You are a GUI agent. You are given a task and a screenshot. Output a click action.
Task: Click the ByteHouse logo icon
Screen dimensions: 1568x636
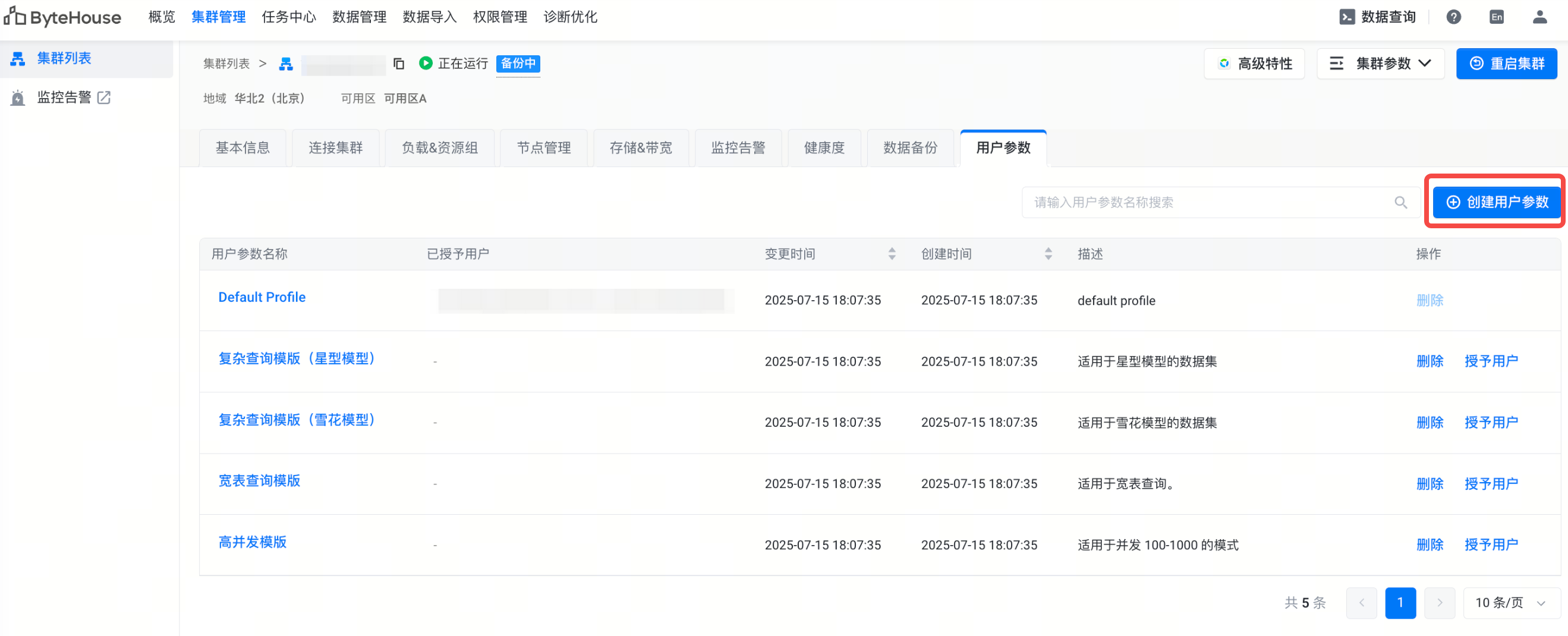(x=15, y=17)
